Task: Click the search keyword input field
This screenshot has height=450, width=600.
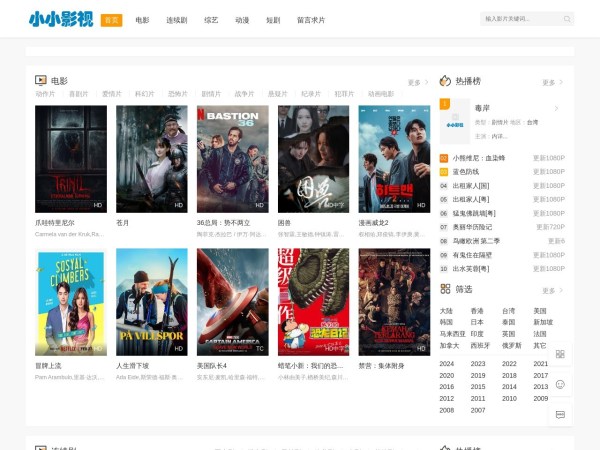Action: point(518,19)
